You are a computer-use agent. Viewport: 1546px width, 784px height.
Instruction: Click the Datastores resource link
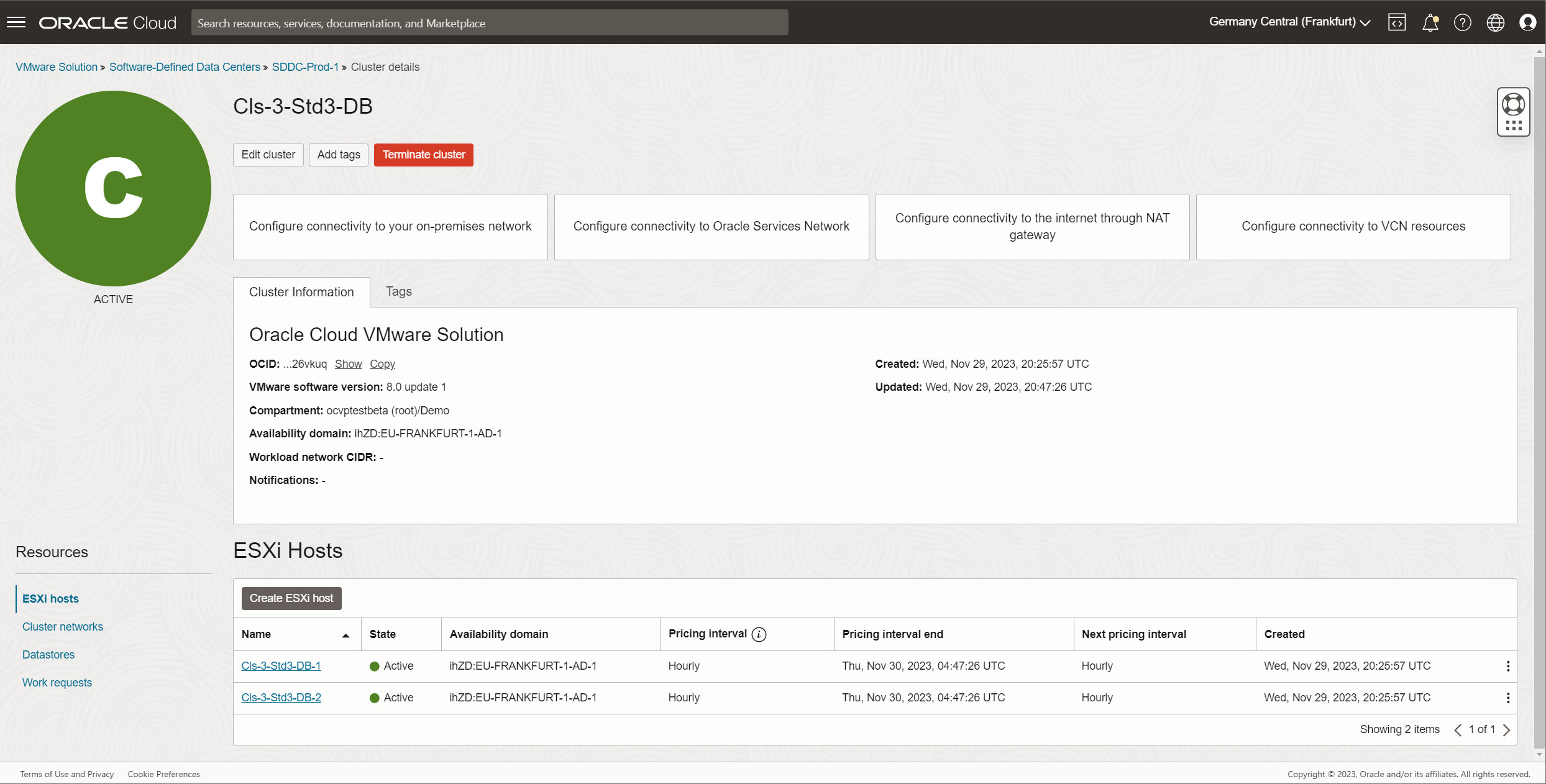48,654
